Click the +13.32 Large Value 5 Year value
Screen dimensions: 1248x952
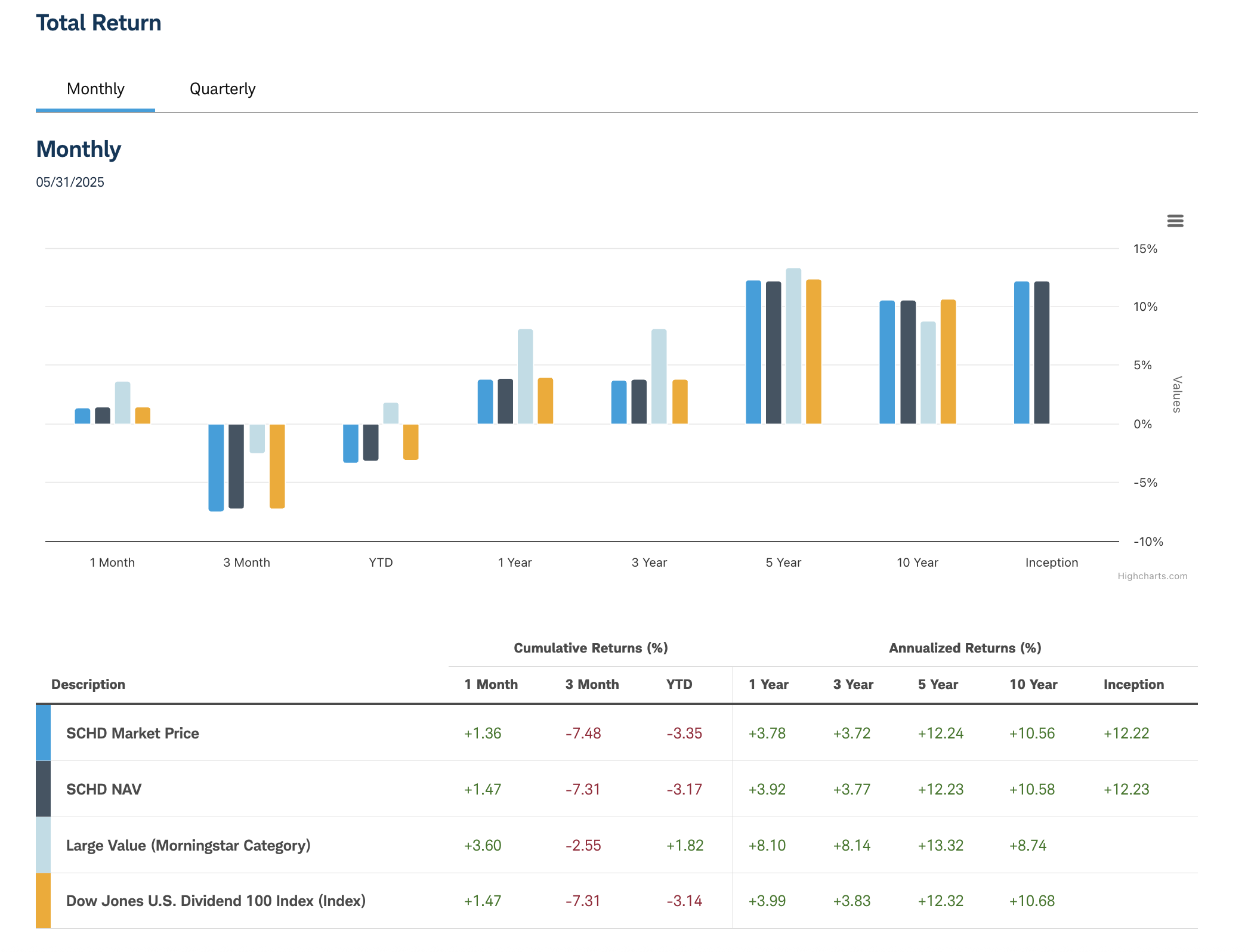point(940,845)
